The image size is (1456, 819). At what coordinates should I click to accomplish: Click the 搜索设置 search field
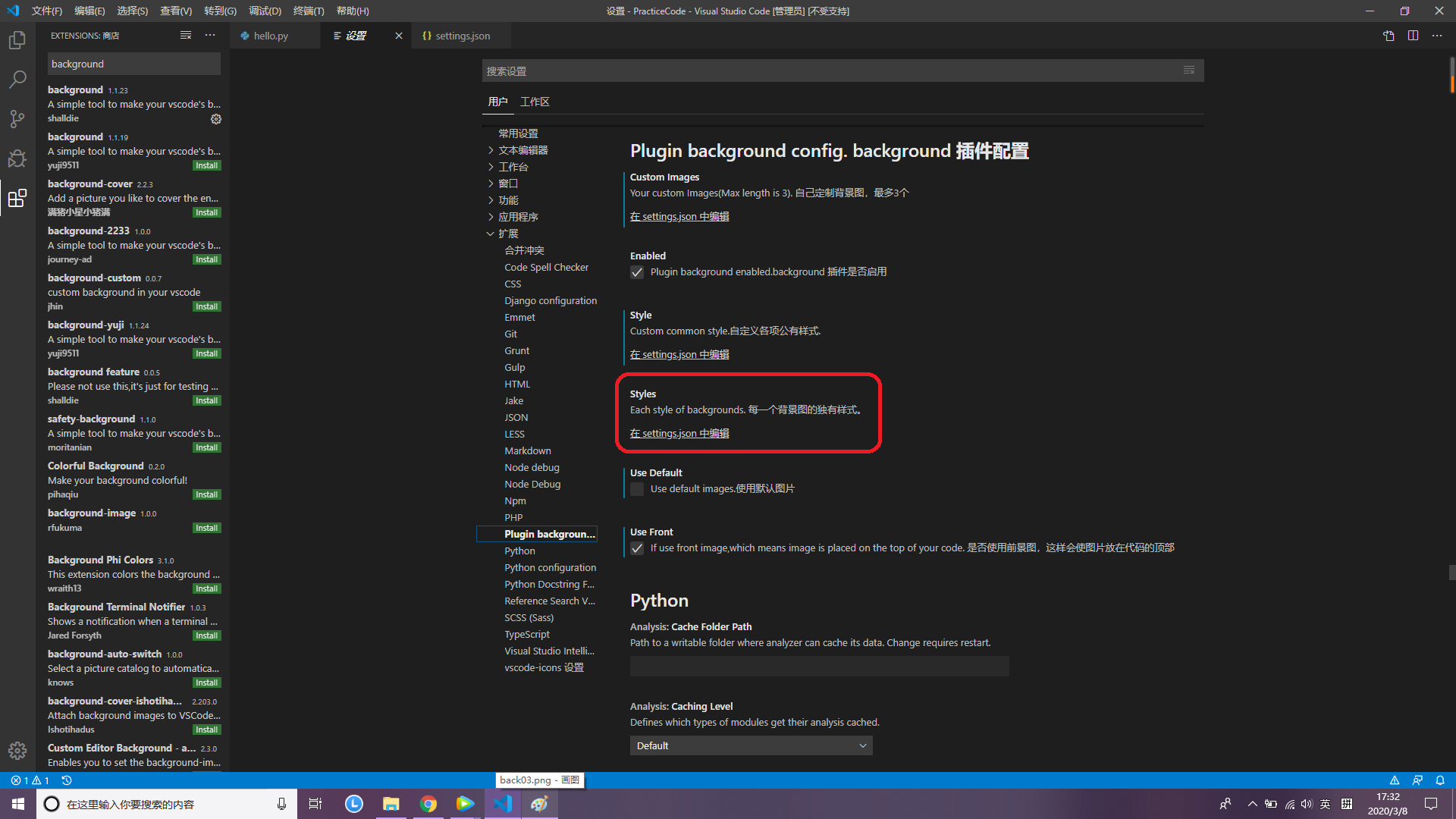[843, 71]
